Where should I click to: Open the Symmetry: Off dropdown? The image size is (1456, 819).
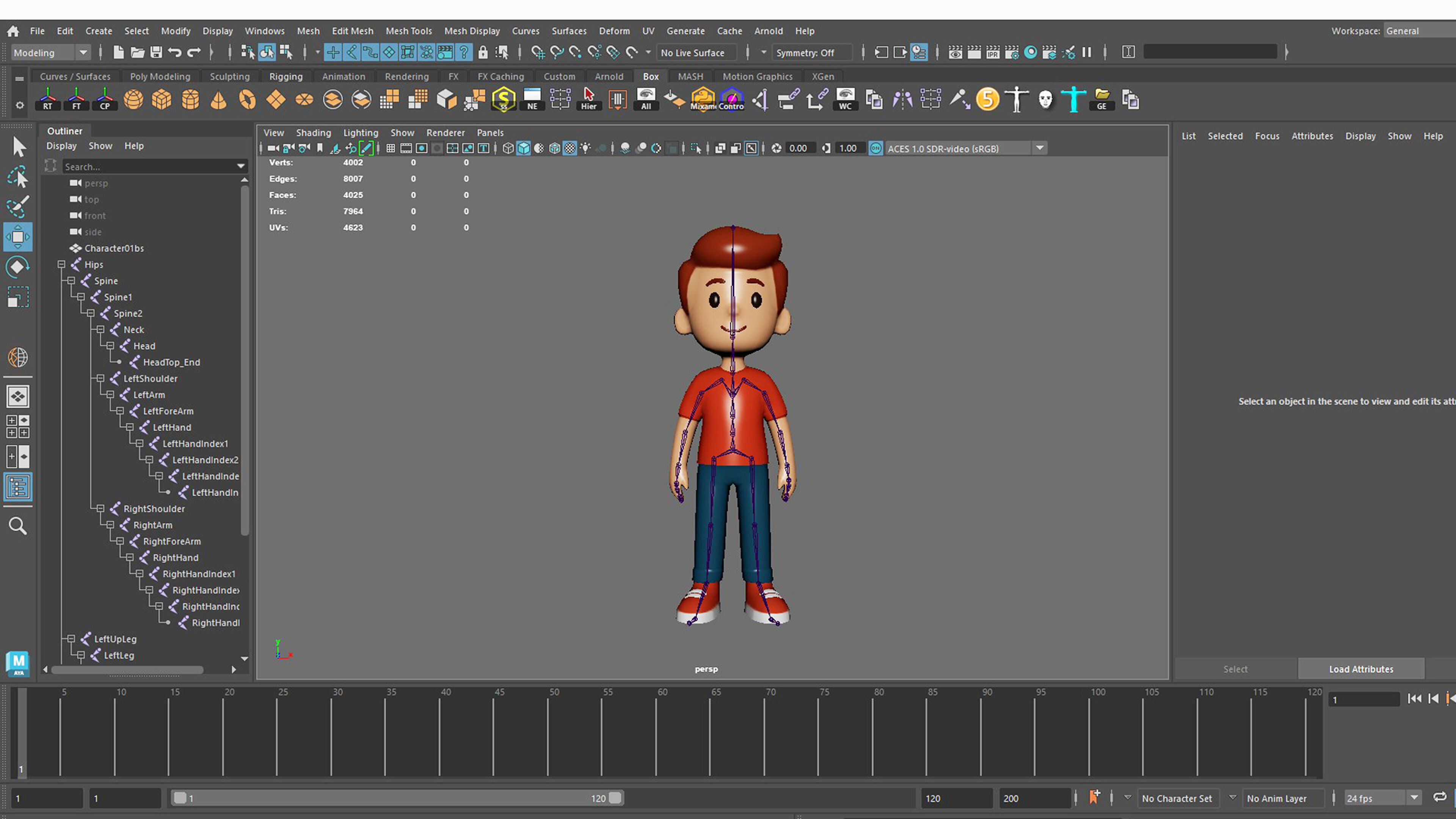[812, 53]
